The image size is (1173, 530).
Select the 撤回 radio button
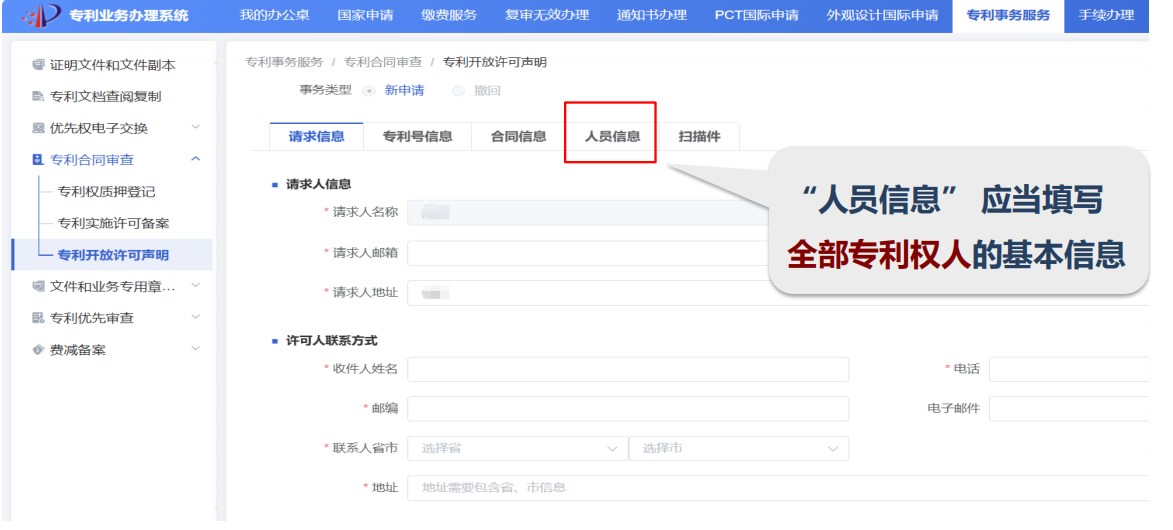tap(459, 91)
